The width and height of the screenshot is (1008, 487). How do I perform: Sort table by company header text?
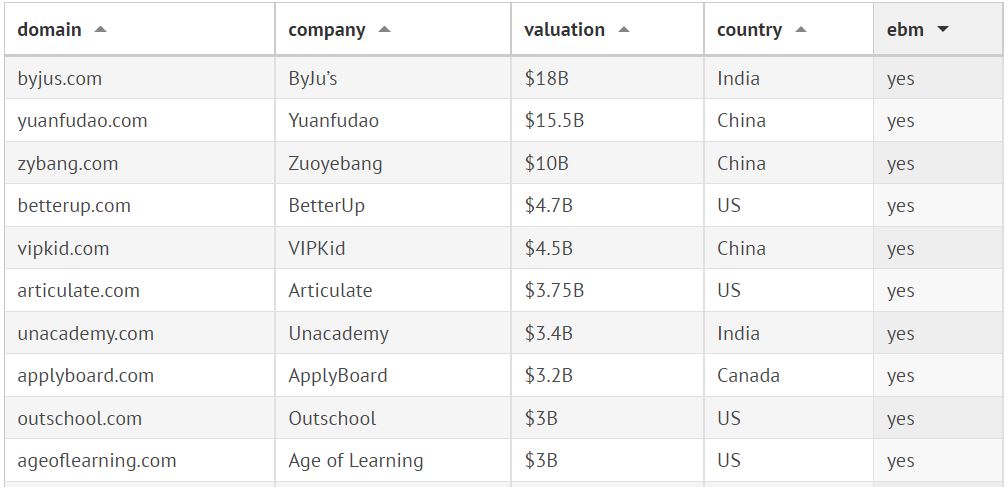point(326,30)
